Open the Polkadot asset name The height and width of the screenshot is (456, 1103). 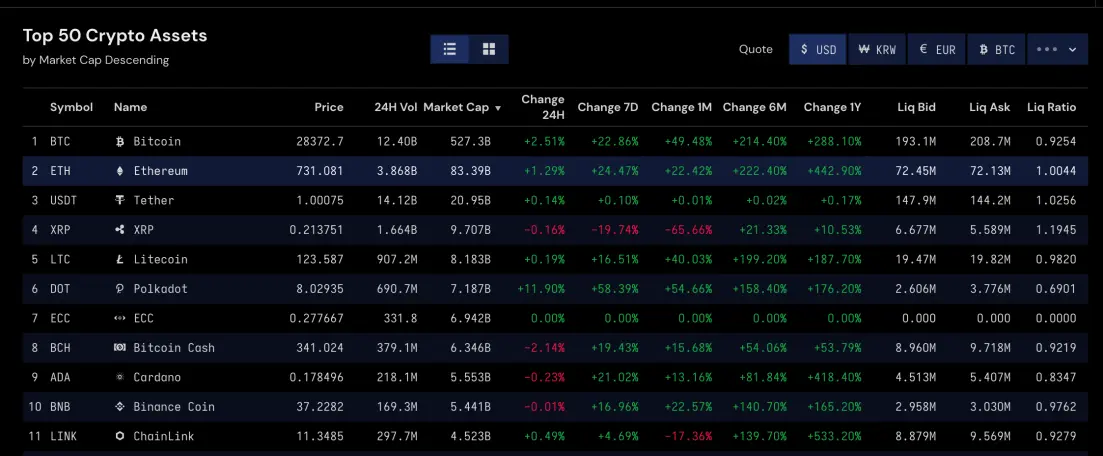point(160,289)
